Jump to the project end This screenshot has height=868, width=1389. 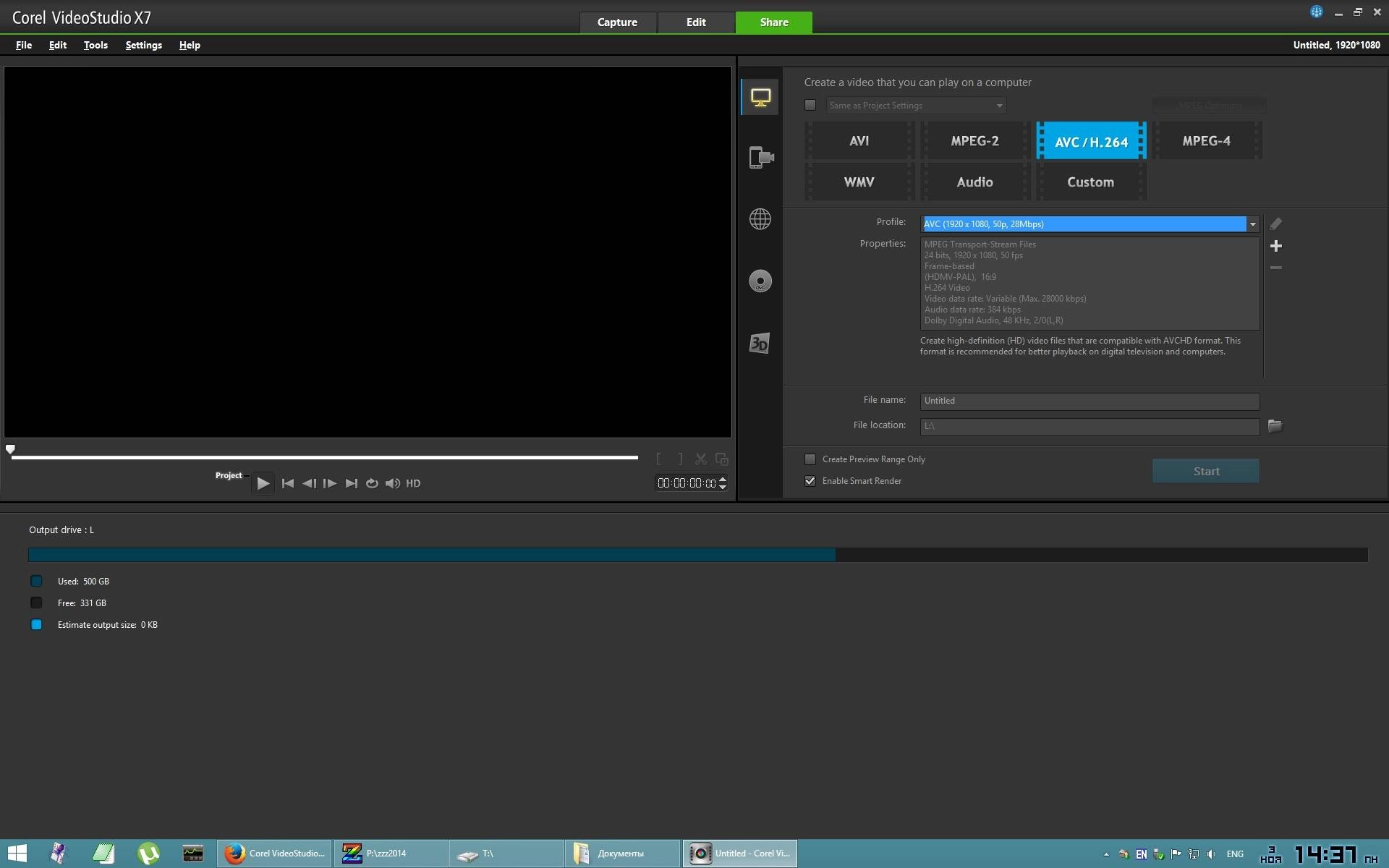351,483
